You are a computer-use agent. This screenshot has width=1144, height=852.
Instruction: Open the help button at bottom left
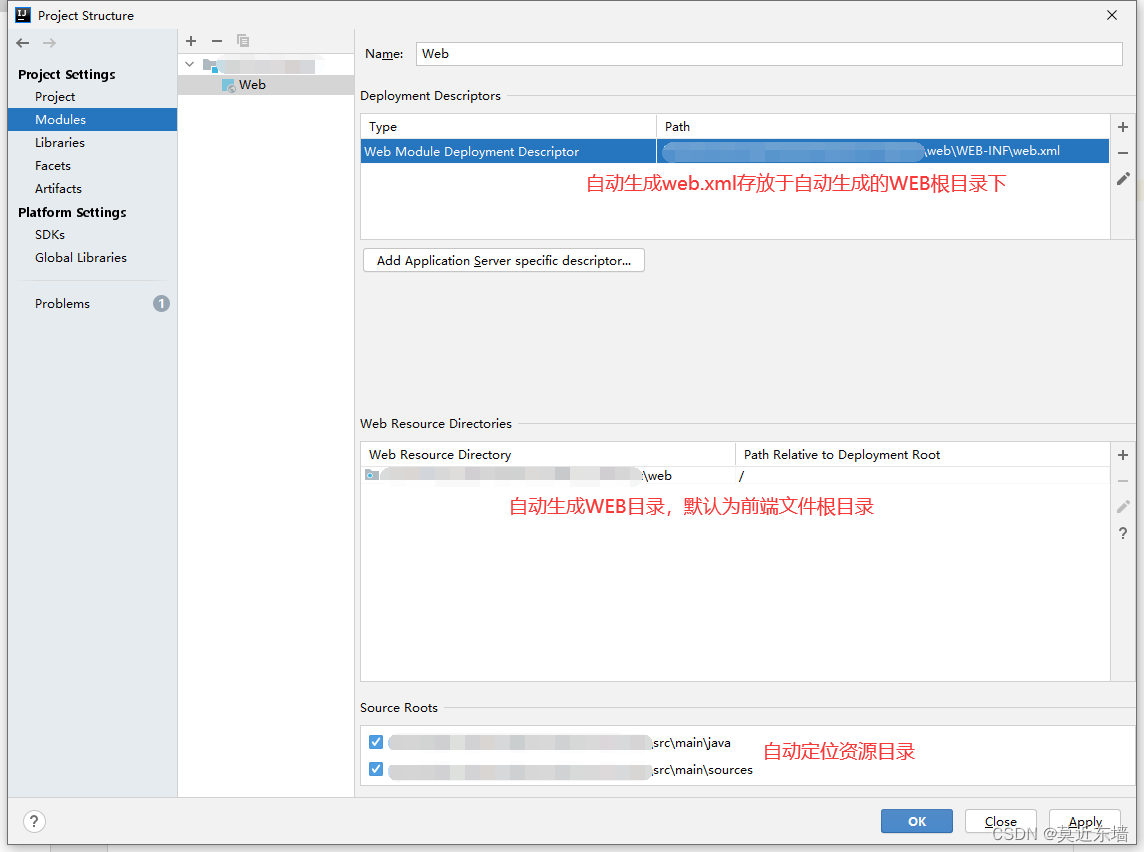34,821
